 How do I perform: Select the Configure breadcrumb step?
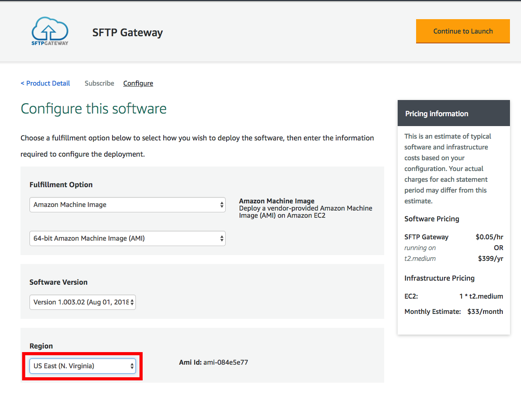(138, 83)
